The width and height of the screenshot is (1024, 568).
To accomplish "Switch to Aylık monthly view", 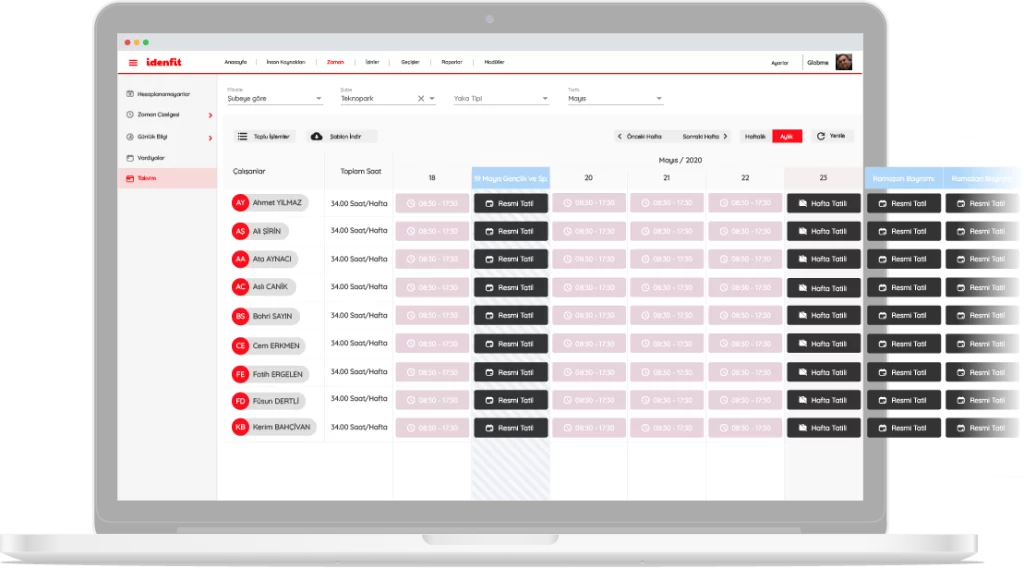I will coord(787,136).
